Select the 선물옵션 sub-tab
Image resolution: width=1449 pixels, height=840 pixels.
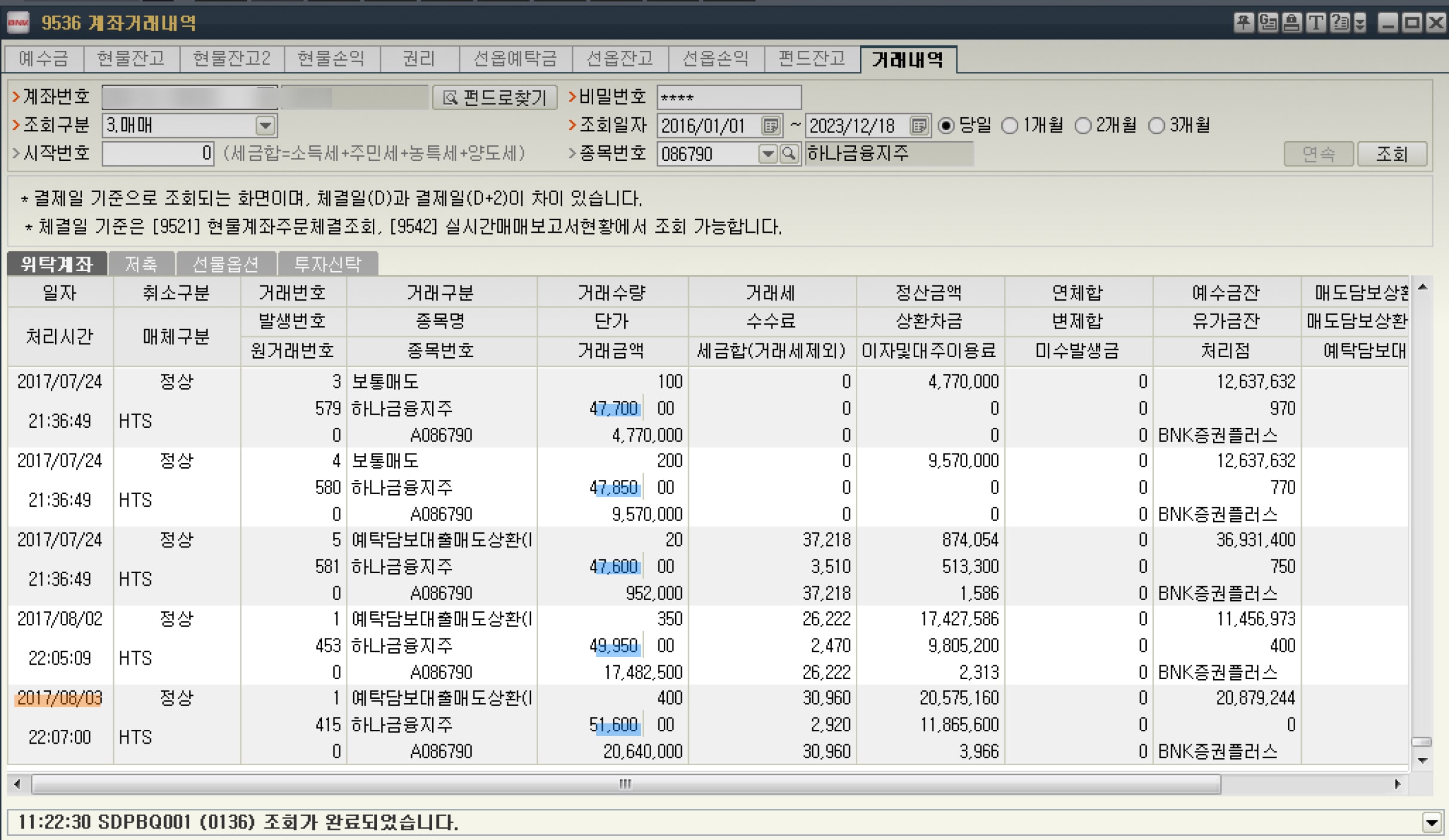[x=226, y=264]
